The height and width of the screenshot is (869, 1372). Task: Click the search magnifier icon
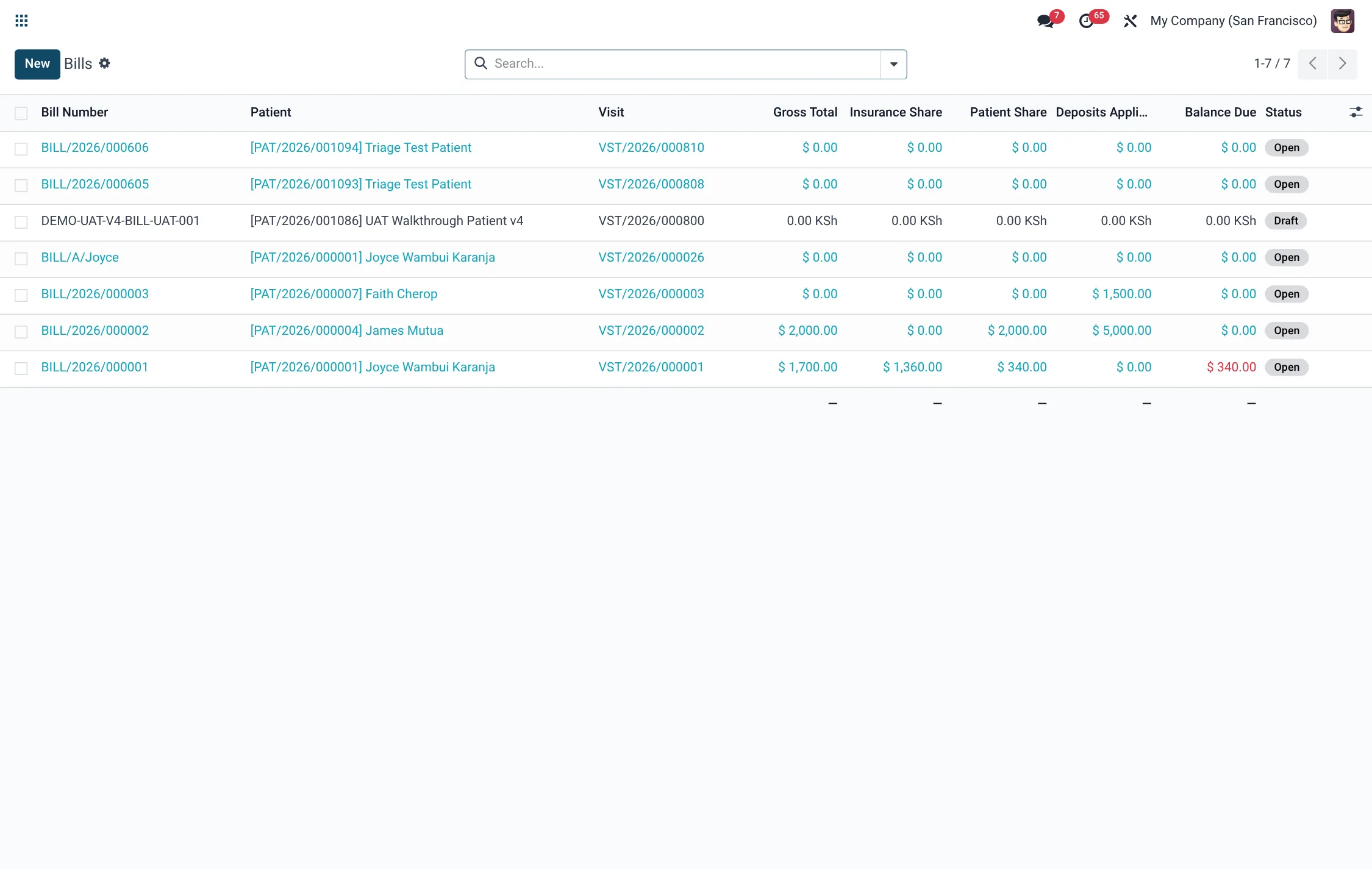click(x=481, y=63)
